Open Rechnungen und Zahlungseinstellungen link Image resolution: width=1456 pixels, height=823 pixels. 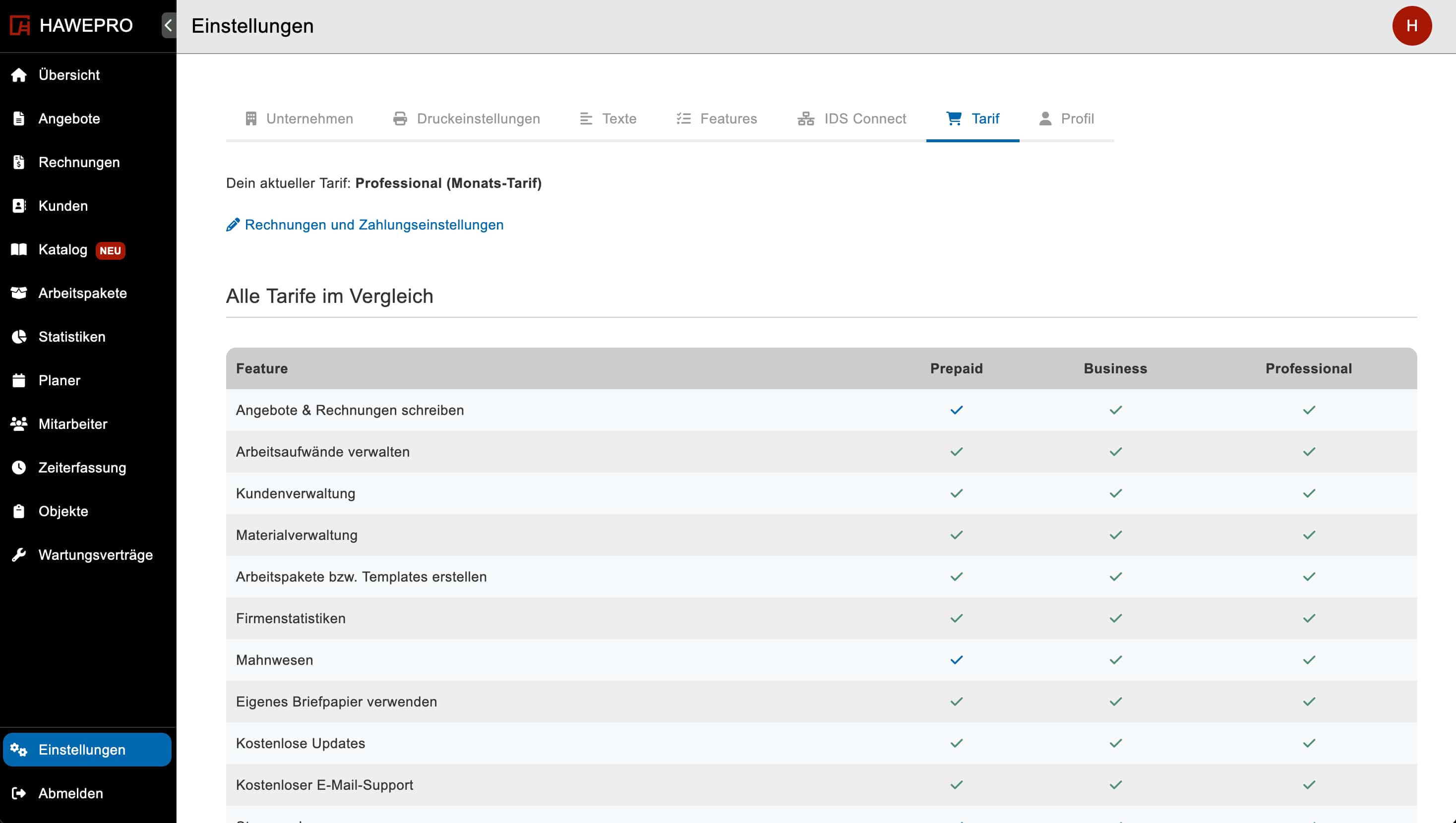point(373,225)
